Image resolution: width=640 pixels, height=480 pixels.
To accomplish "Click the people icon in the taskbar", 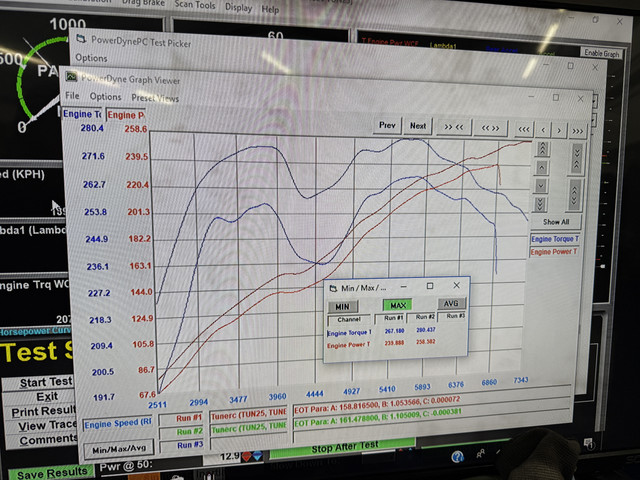I will pyautogui.click(x=480, y=453).
